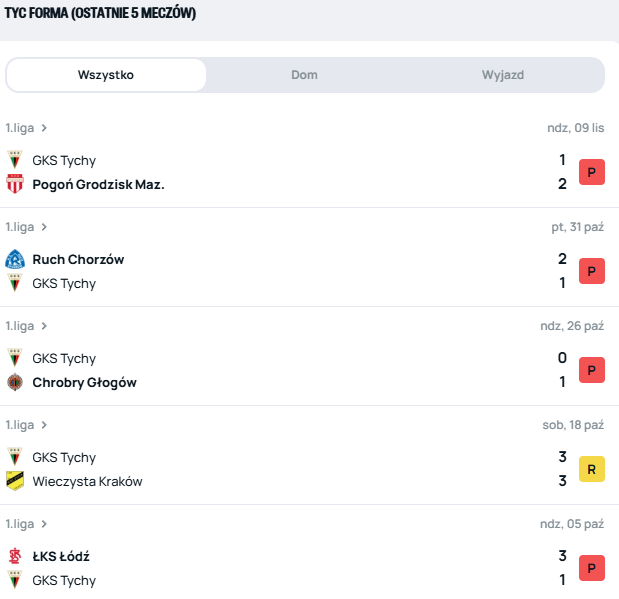This screenshot has width=619, height=599.
Task: Click the red P badge for ŁKS Łódź match
Action: coord(591,568)
